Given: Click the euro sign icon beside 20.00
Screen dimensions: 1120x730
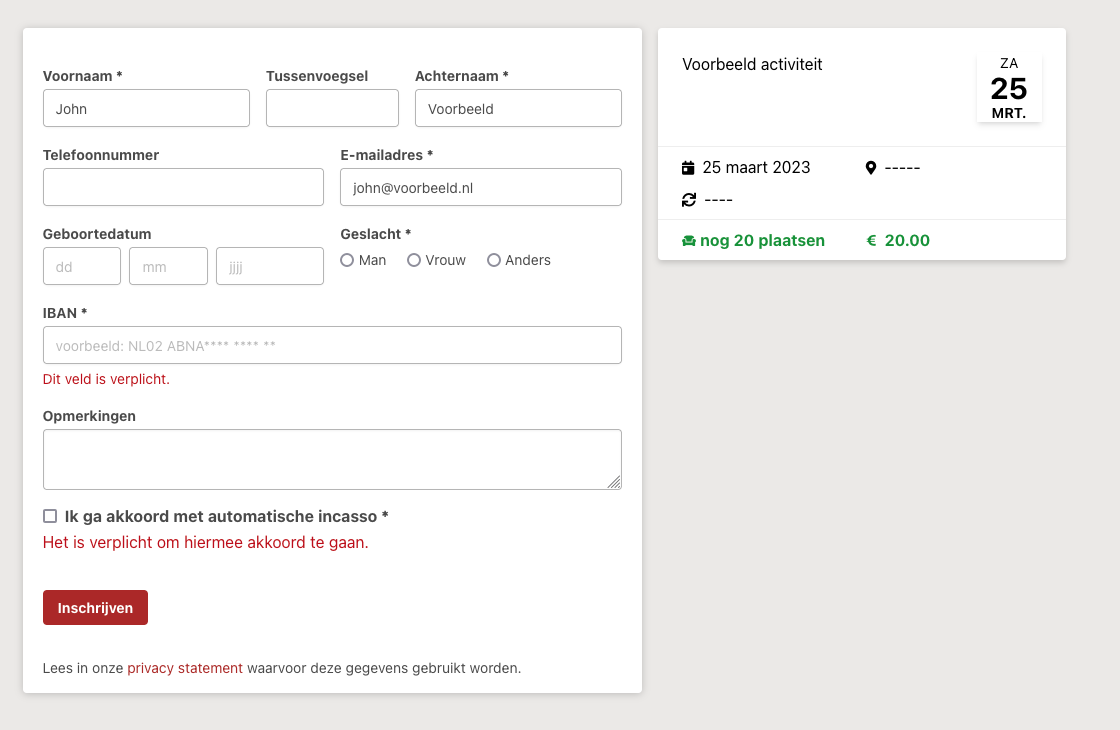Looking at the screenshot, I should point(871,241).
